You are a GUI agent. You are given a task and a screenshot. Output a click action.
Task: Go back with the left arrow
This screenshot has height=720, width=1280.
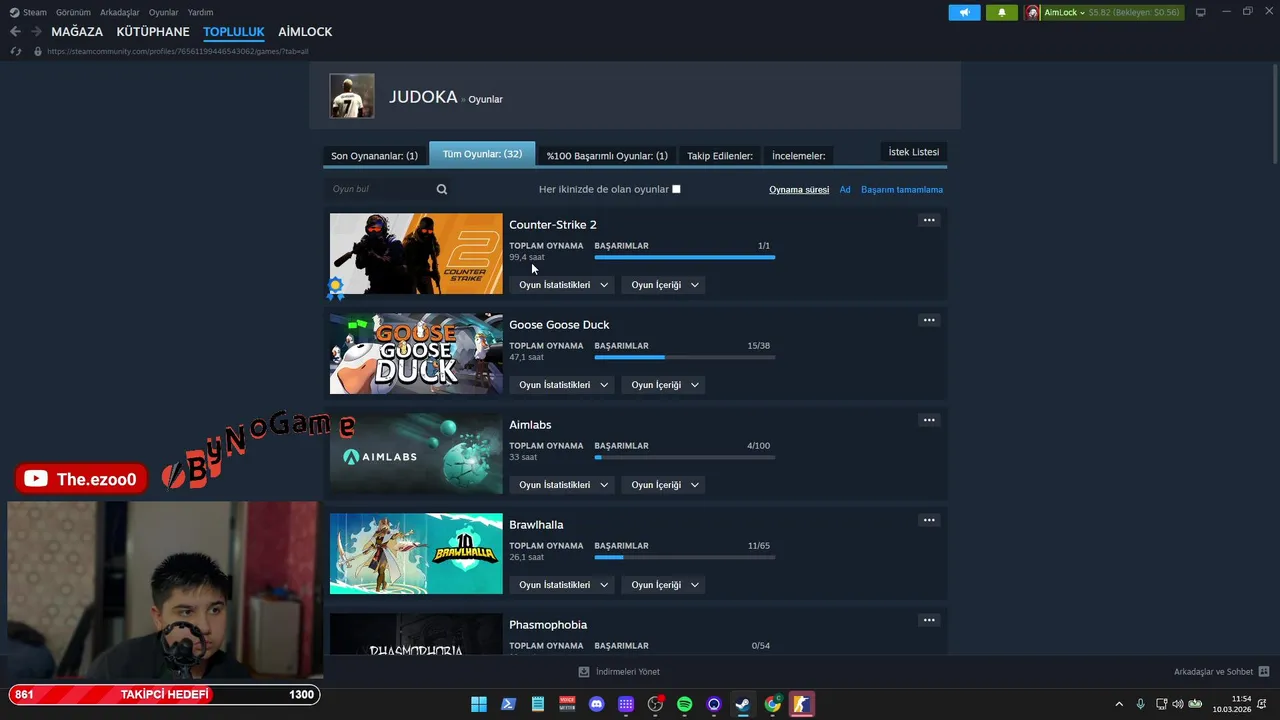(15, 32)
